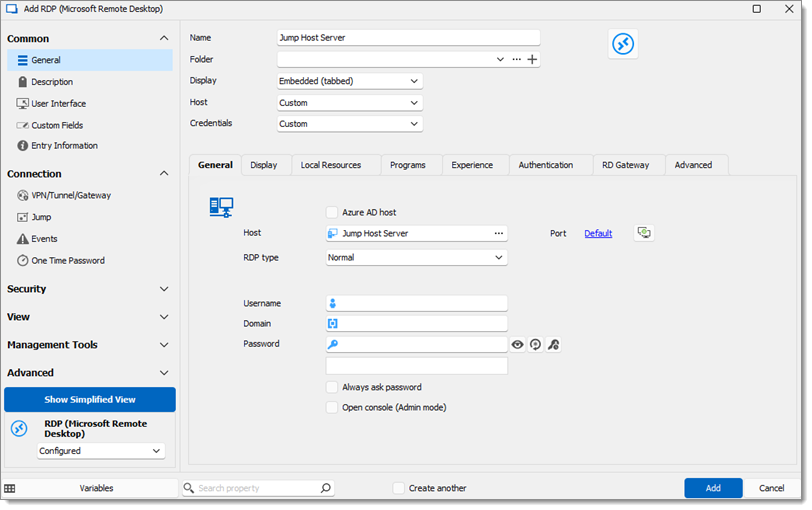Screen dimensions: 812x510
Task: Open the Folder dropdown
Action: pyautogui.click(x=500, y=60)
